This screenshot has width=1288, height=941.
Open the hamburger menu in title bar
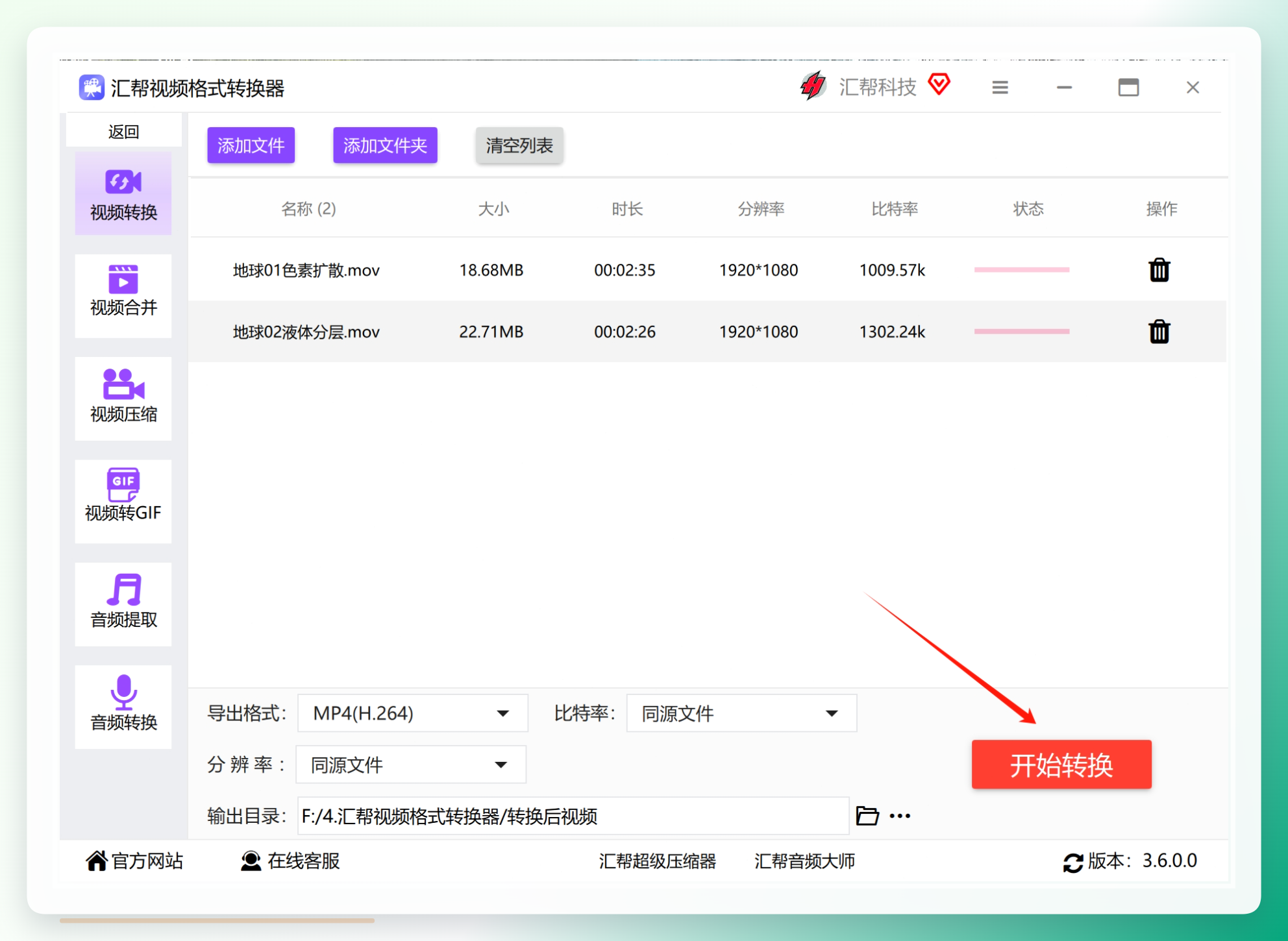click(x=1000, y=87)
